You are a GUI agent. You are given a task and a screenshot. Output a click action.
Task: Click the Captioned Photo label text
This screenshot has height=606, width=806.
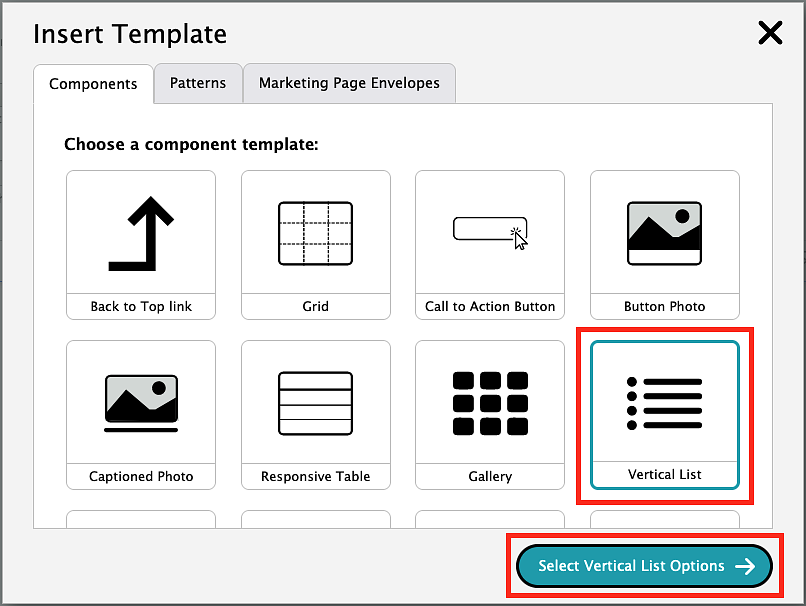(x=141, y=476)
